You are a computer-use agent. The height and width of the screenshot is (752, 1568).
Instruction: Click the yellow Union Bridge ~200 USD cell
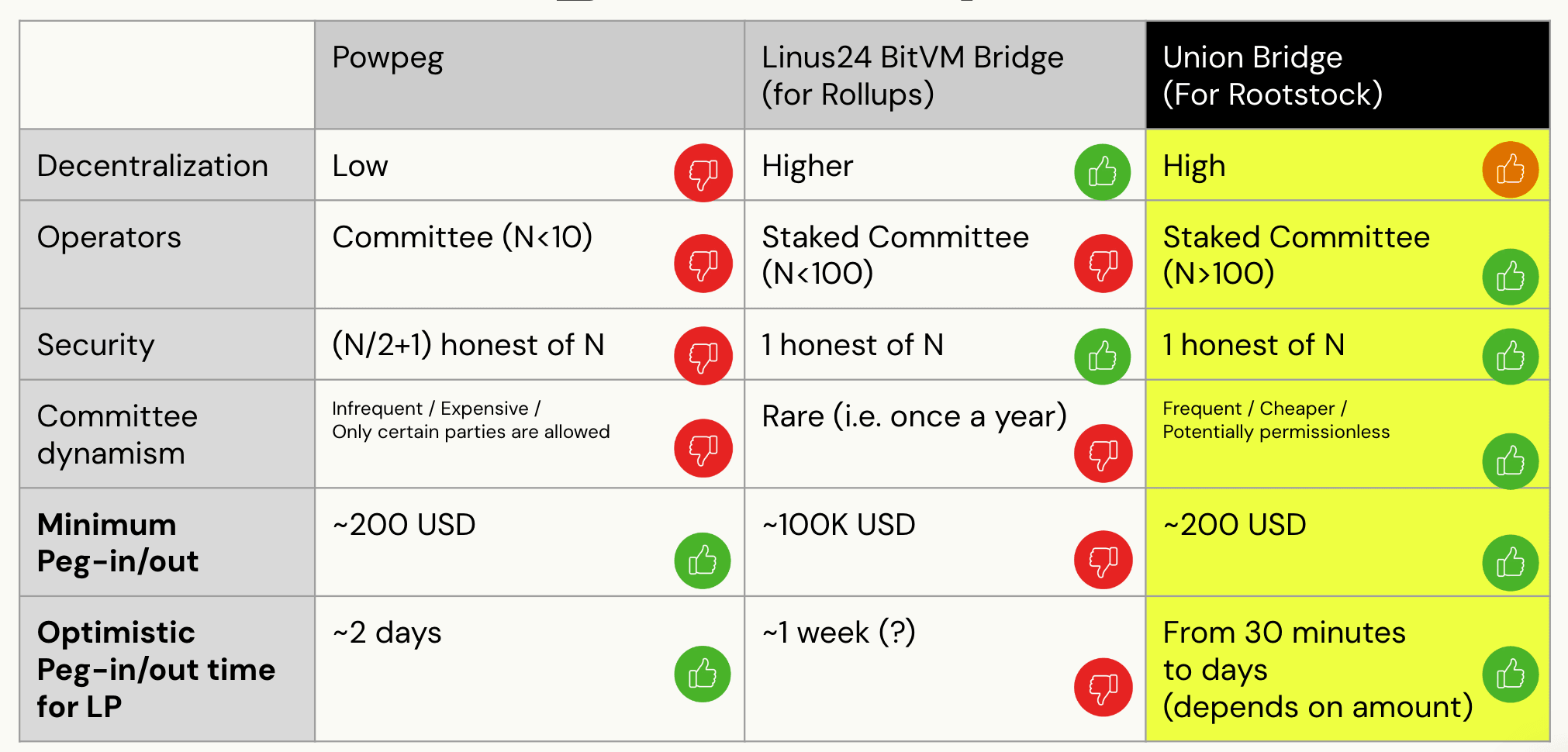click(x=1318, y=542)
